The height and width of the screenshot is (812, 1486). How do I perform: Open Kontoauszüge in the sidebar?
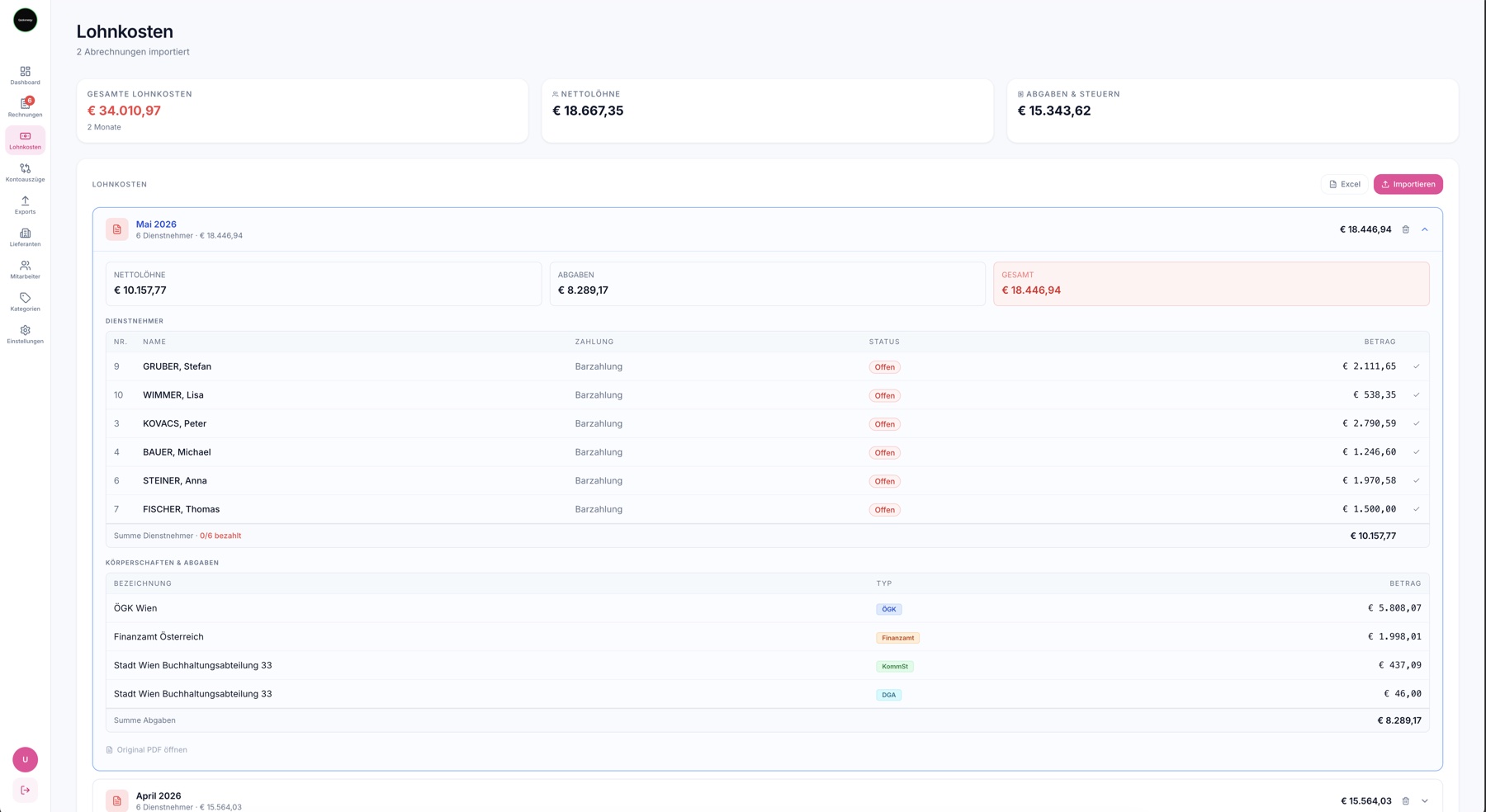coord(25,172)
